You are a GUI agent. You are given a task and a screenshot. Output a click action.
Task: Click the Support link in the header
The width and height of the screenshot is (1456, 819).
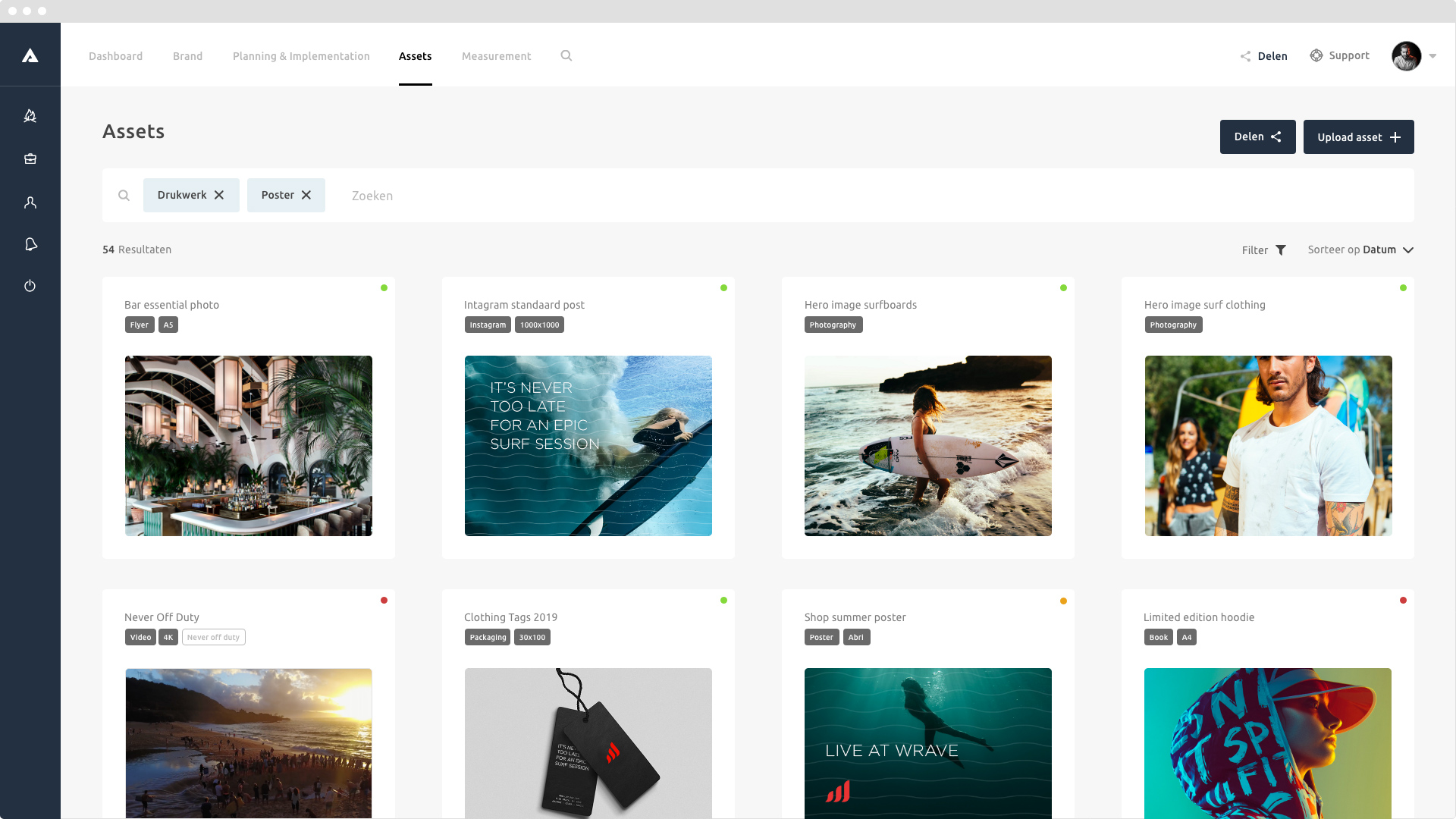pyautogui.click(x=1349, y=55)
